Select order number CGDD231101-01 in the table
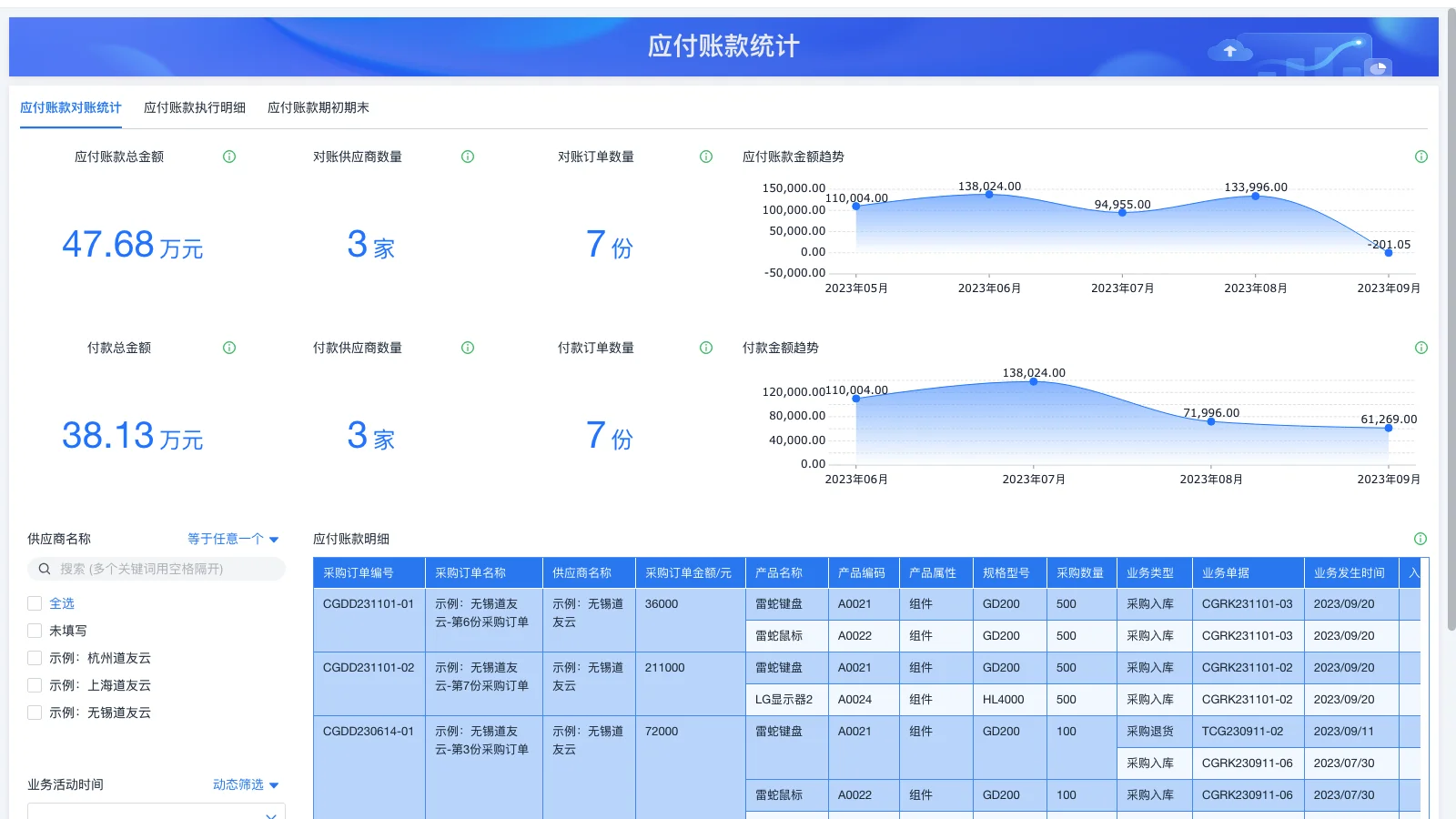Viewport: 1456px width, 819px height. 368,603
